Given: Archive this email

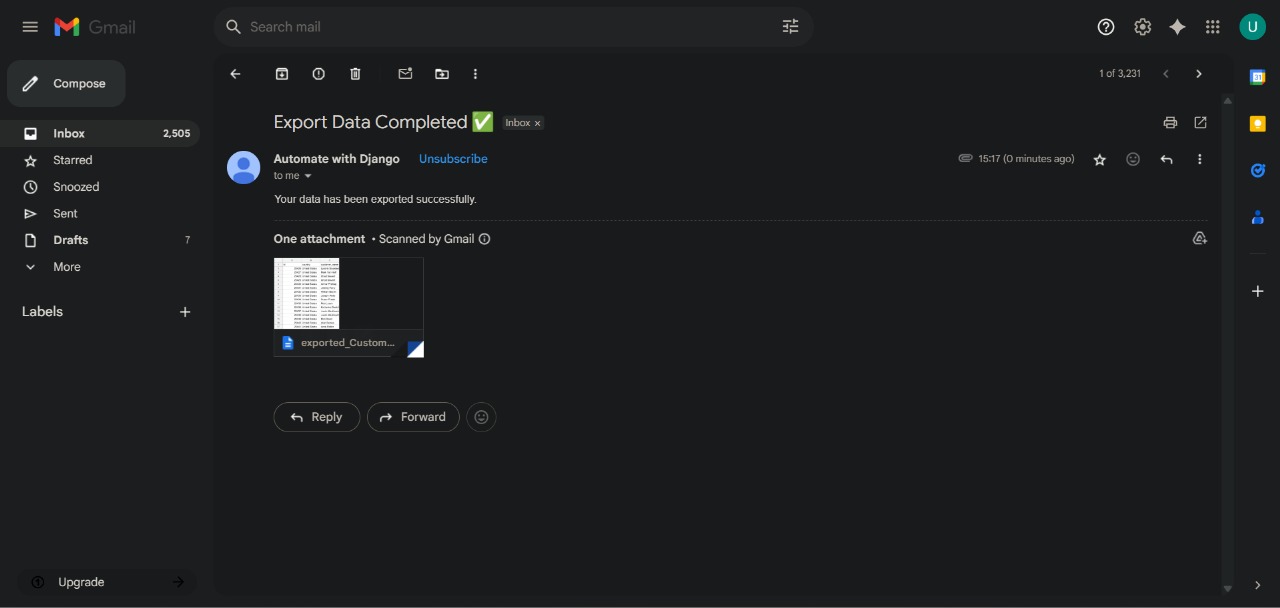Looking at the screenshot, I should point(282,74).
